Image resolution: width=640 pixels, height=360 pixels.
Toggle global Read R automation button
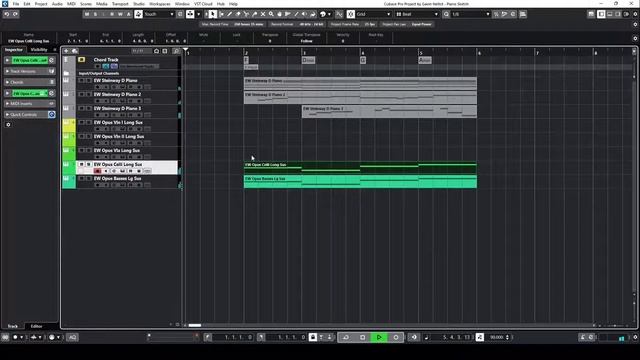coord(112,14)
